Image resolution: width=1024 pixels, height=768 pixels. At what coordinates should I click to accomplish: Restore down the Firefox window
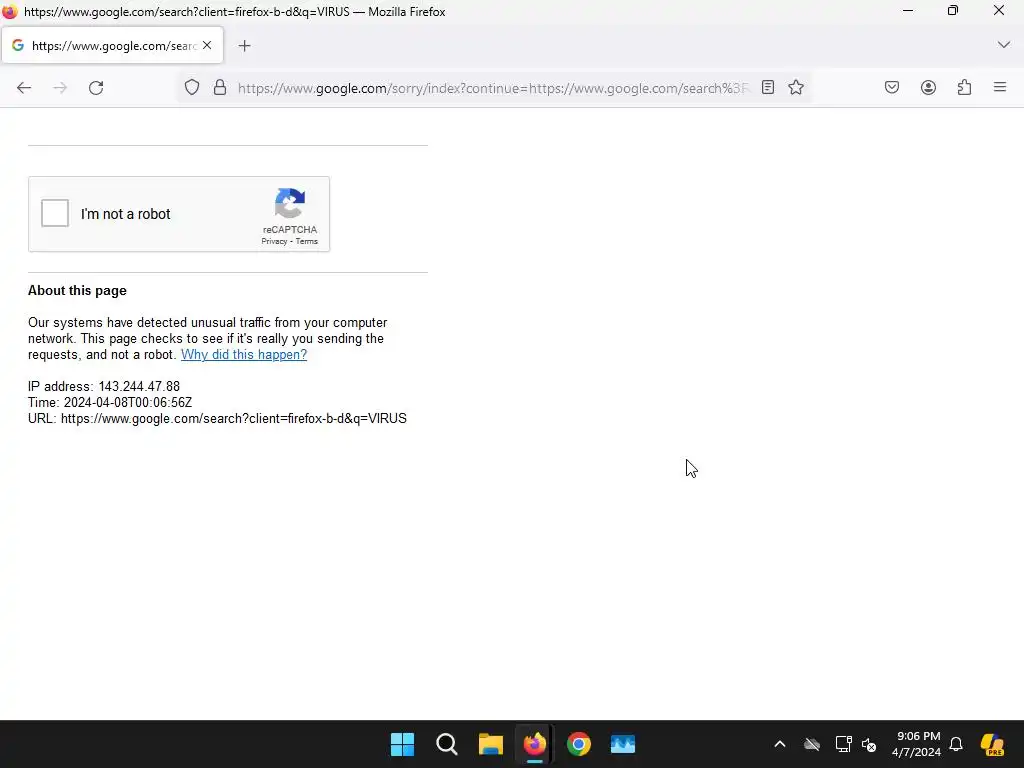click(x=953, y=10)
